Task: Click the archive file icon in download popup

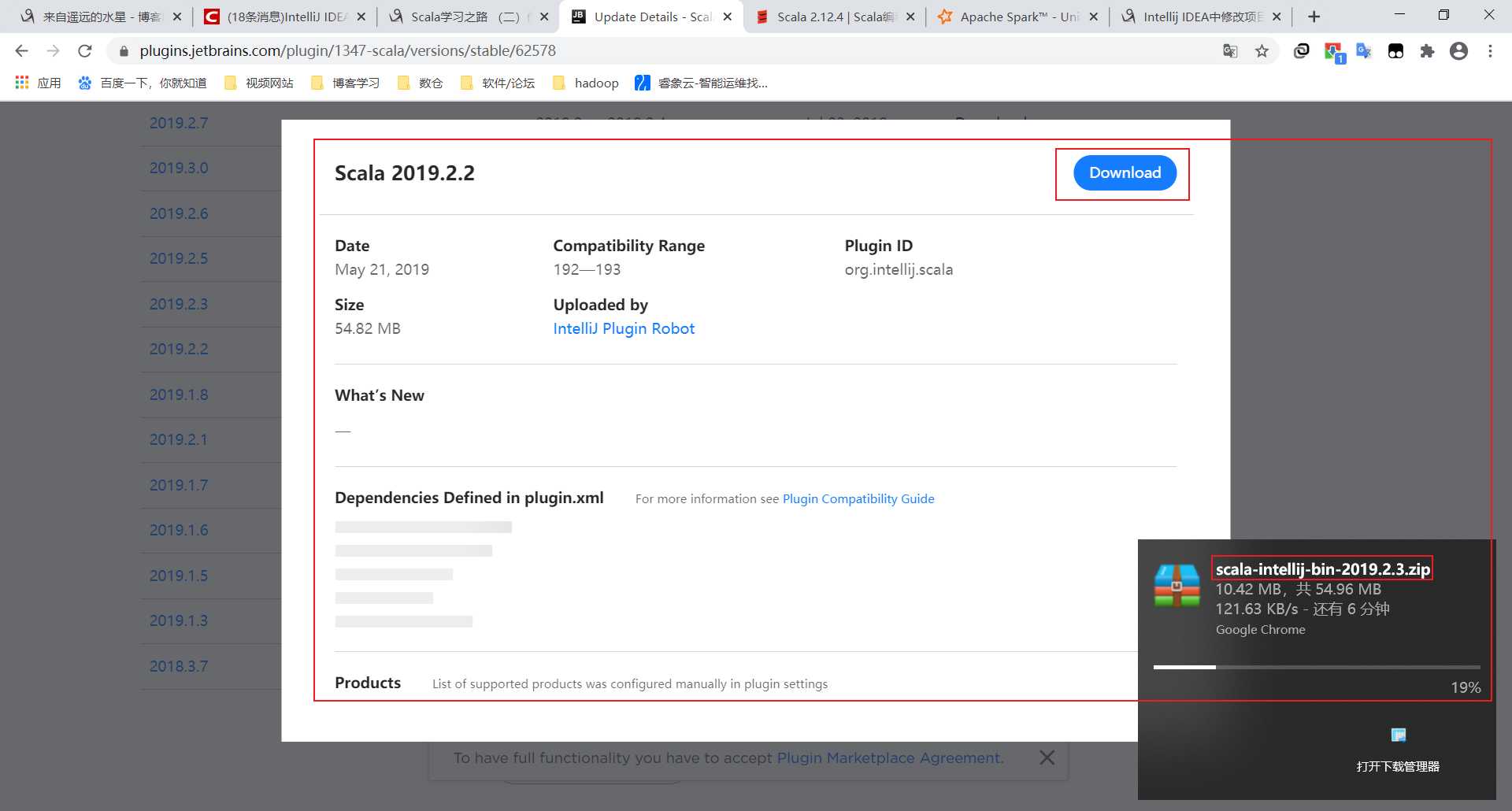Action: [x=1177, y=586]
